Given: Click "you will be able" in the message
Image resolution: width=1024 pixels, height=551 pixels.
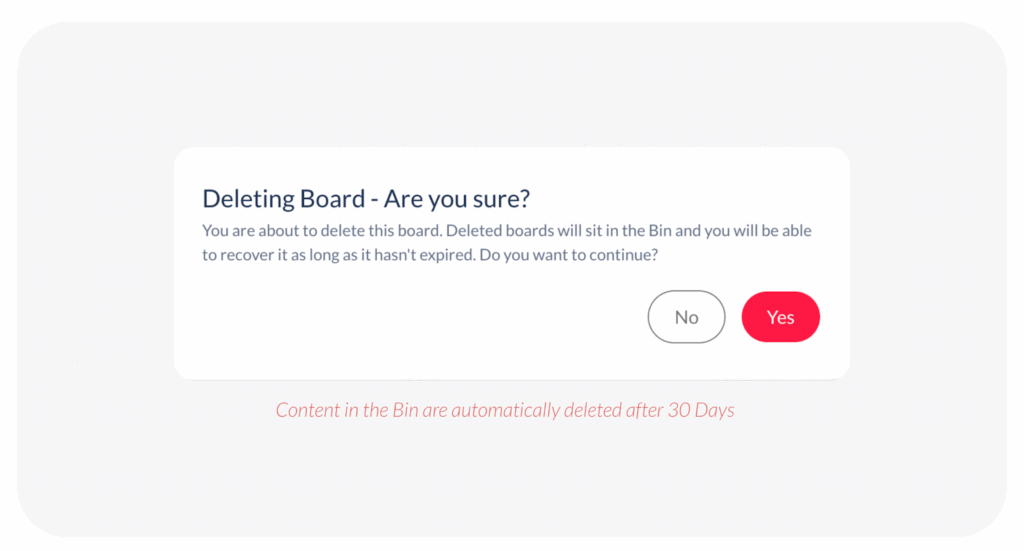Looking at the screenshot, I should (x=758, y=231).
